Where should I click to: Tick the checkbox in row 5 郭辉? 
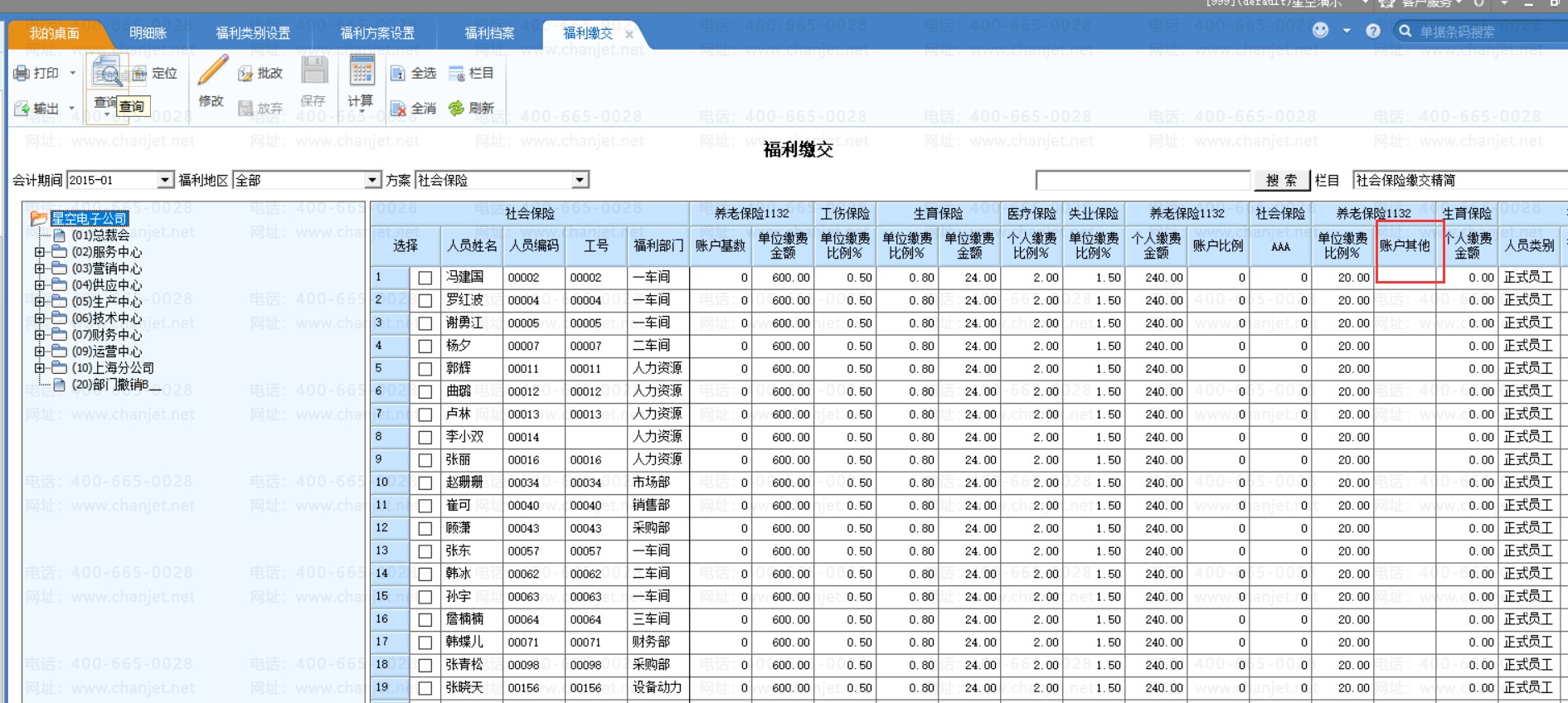click(x=425, y=369)
